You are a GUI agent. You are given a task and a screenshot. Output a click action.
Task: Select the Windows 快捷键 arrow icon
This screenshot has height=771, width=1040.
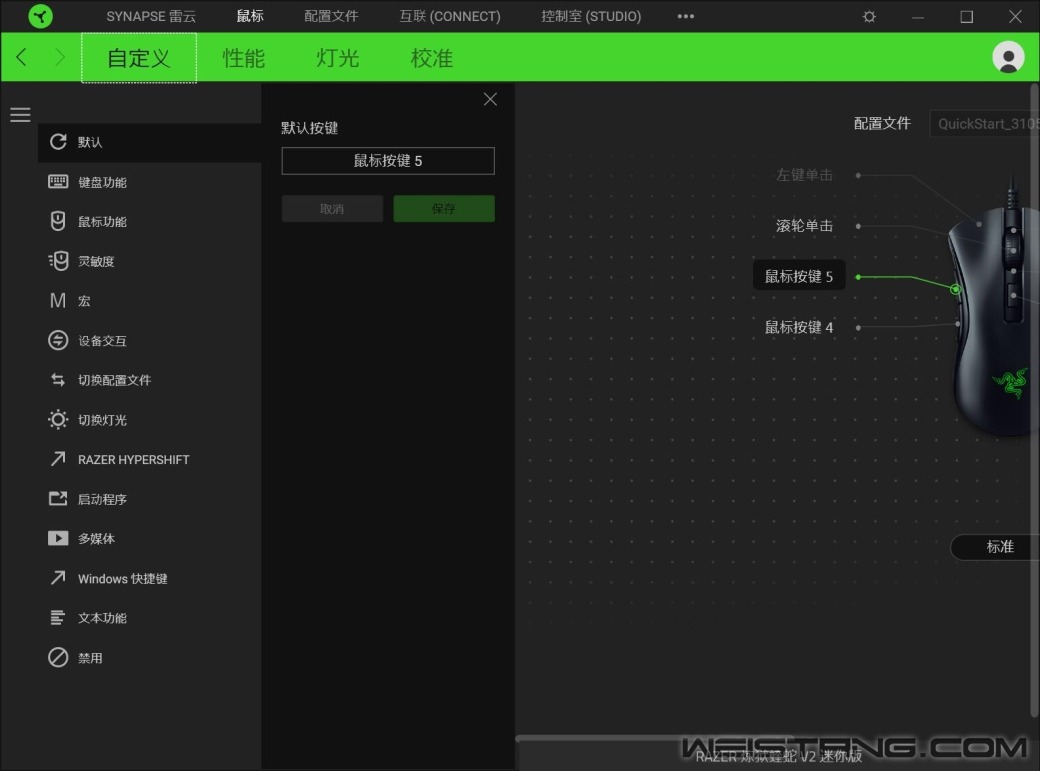point(58,578)
